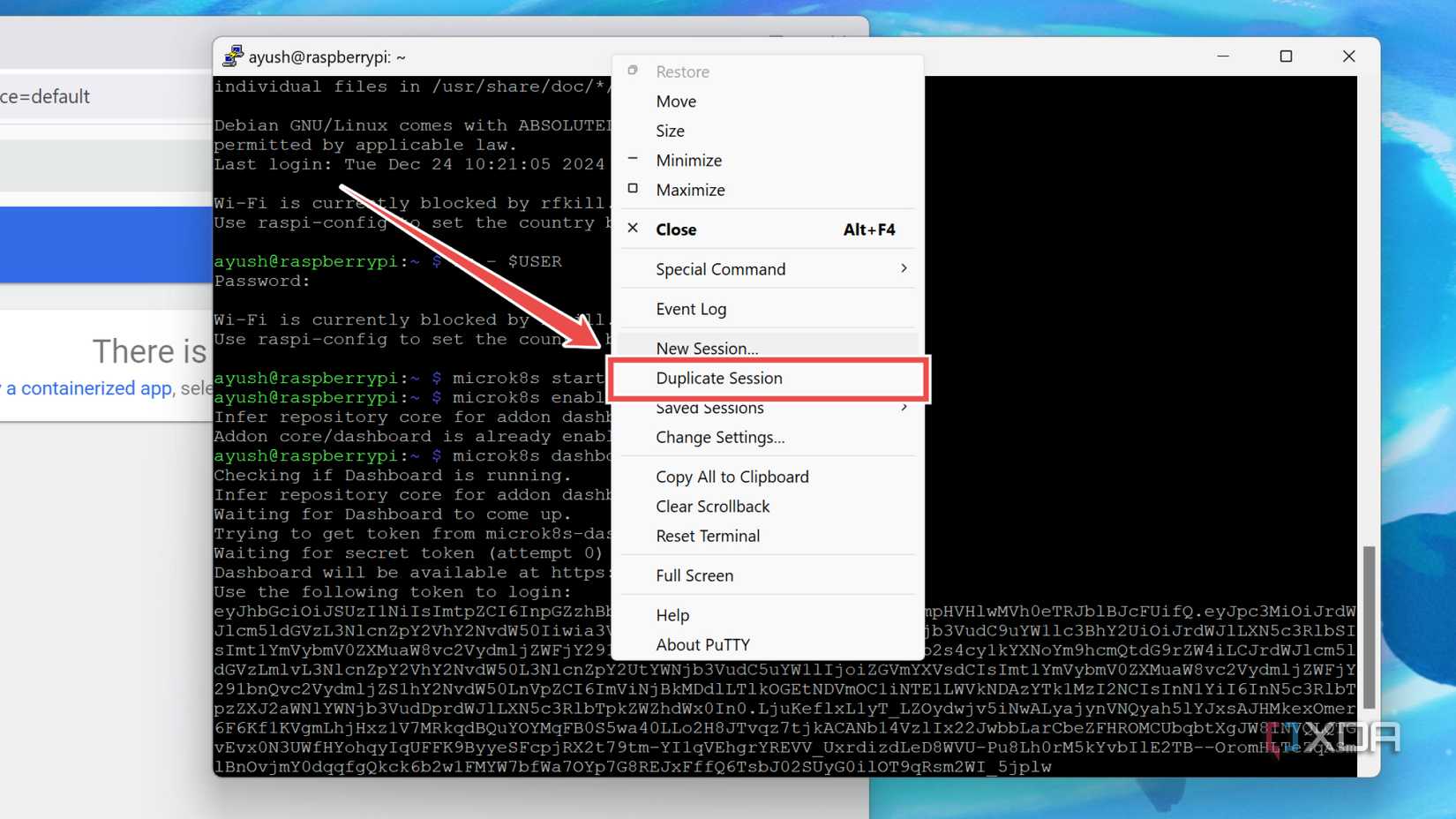The image size is (1456, 819).
Task: Maximize the PuTTY window from title bar
Action: [x=1286, y=56]
